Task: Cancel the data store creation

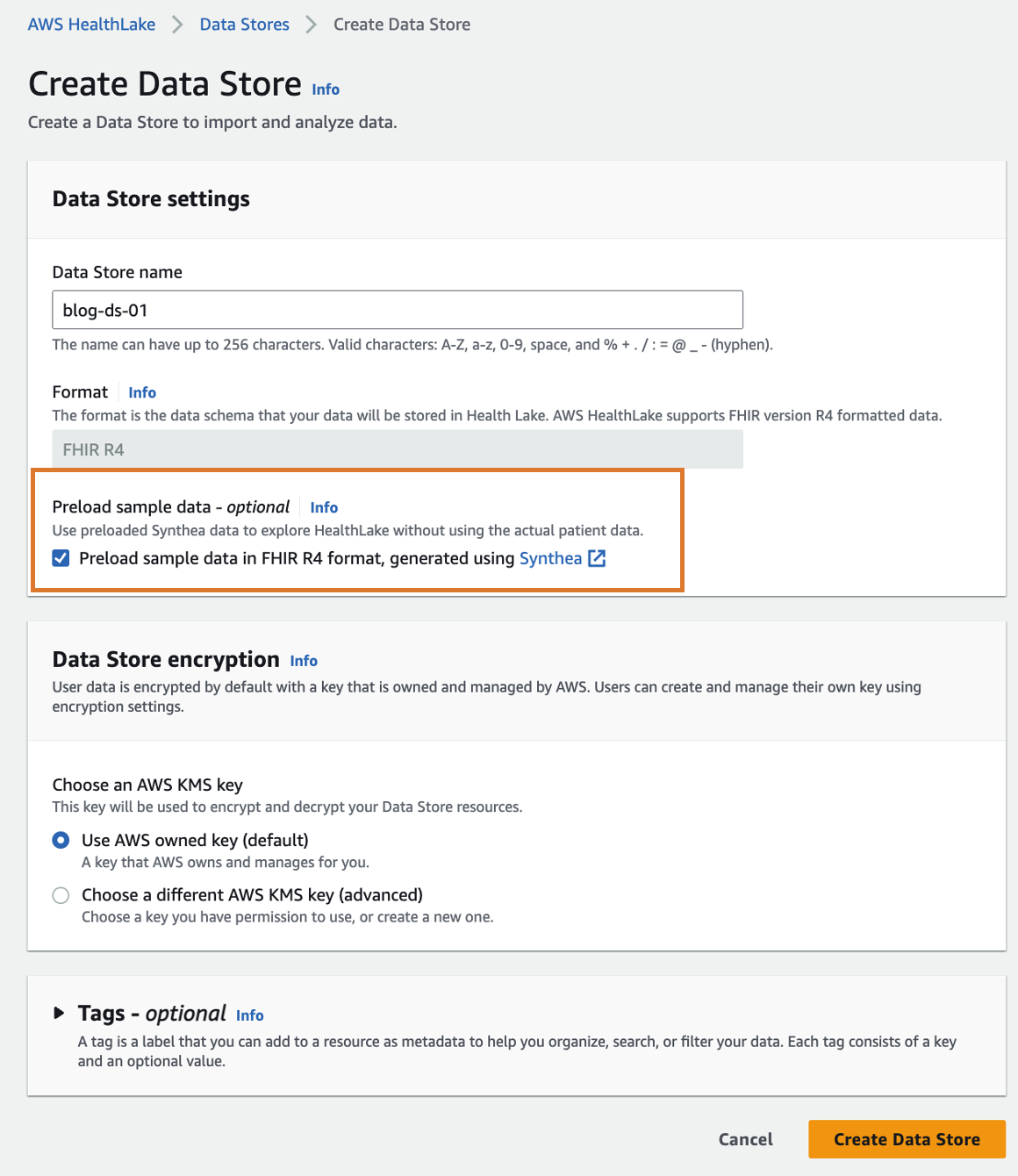Action: pos(745,1139)
